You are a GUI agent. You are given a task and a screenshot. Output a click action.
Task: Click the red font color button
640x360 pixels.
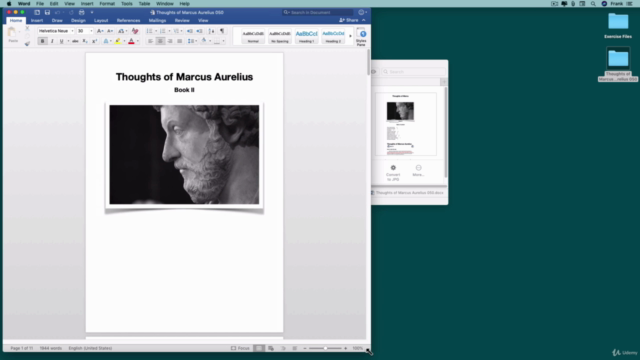pyautogui.click(x=131, y=41)
